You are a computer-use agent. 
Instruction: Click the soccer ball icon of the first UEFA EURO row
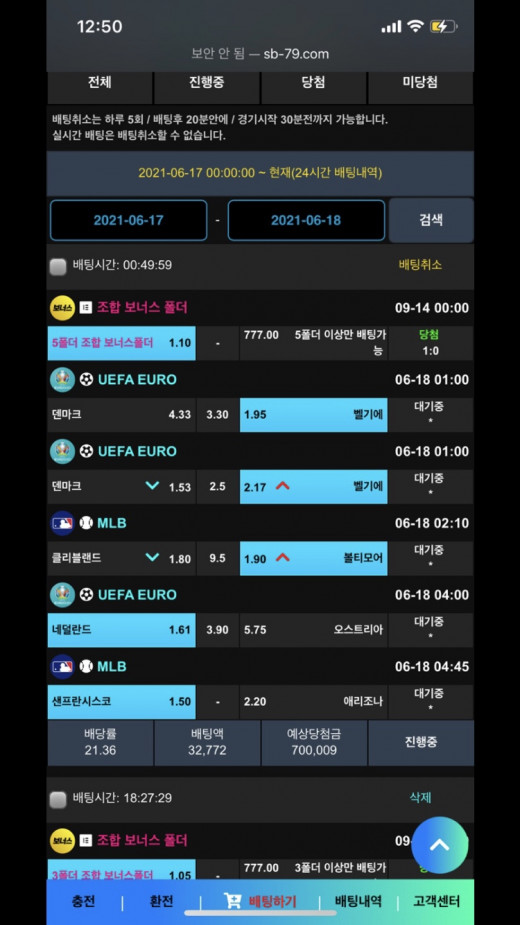[86, 380]
